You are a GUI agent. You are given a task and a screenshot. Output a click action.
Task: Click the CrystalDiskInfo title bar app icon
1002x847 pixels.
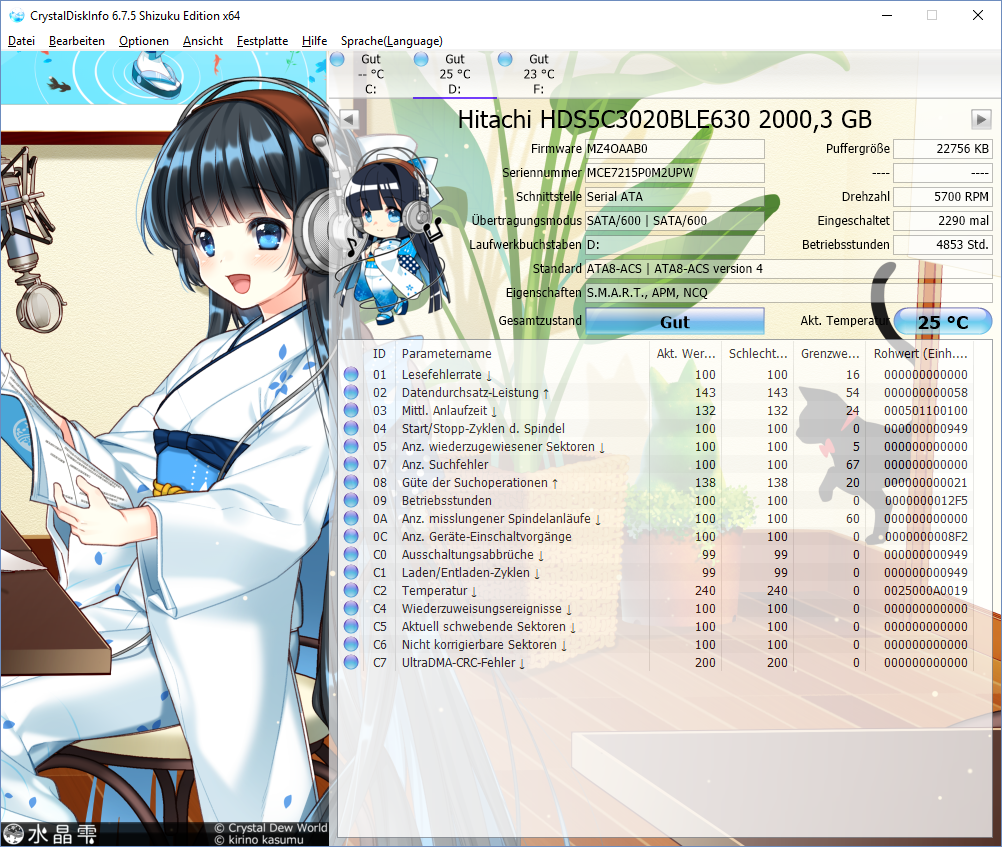point(17,15)
